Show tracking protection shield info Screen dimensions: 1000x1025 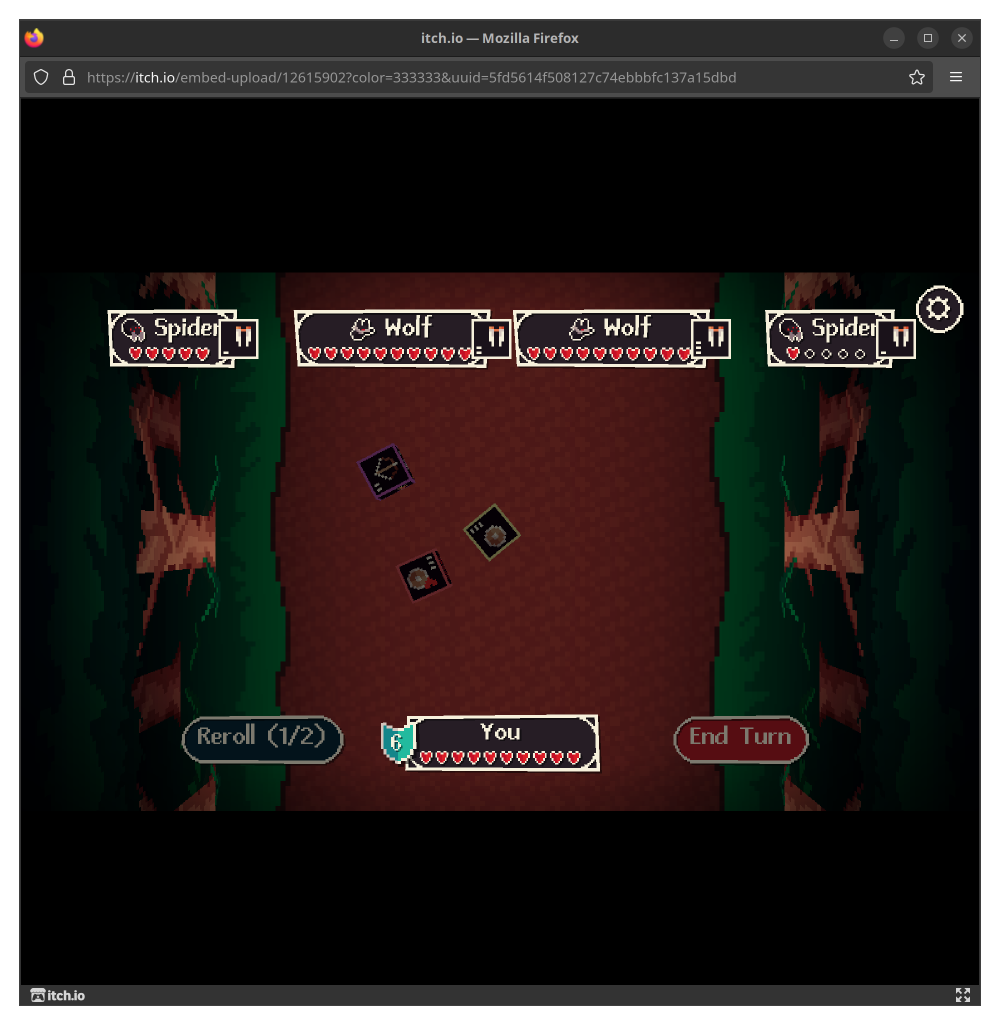(41, 77)
